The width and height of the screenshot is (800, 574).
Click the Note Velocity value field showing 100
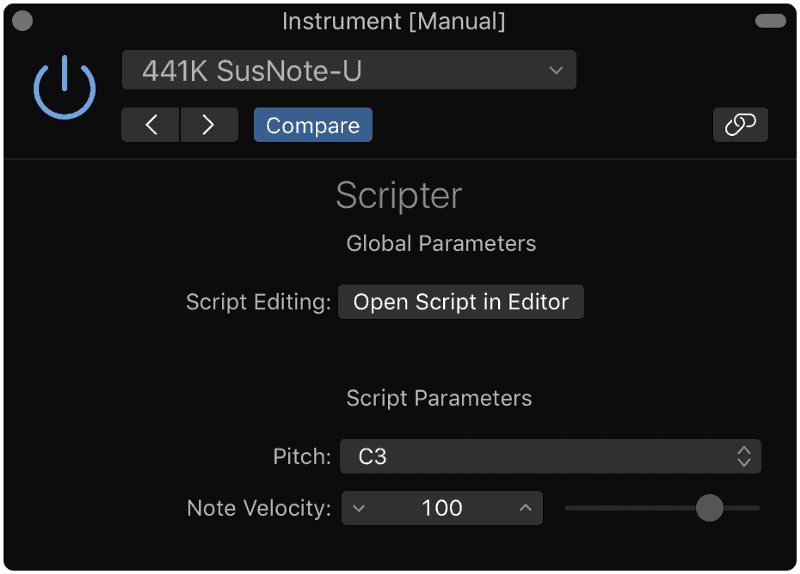[x=442, y=508]
